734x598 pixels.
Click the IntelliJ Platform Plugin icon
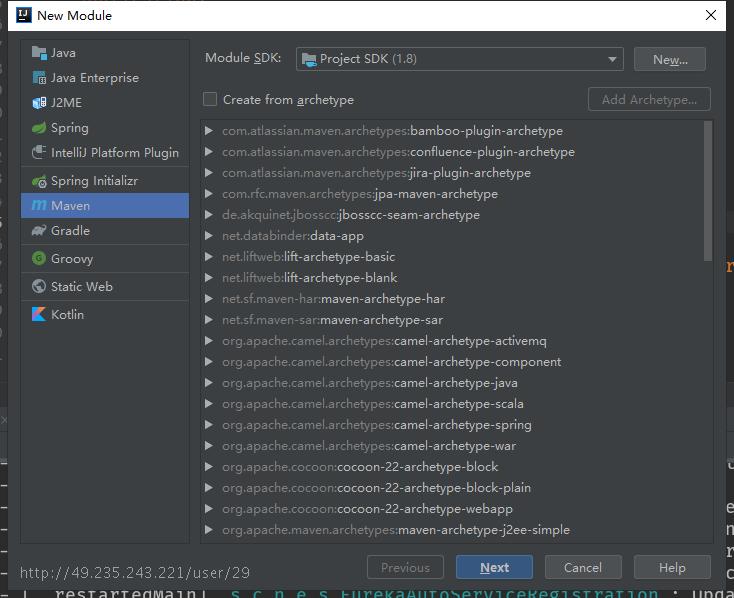tap(39, 152)
